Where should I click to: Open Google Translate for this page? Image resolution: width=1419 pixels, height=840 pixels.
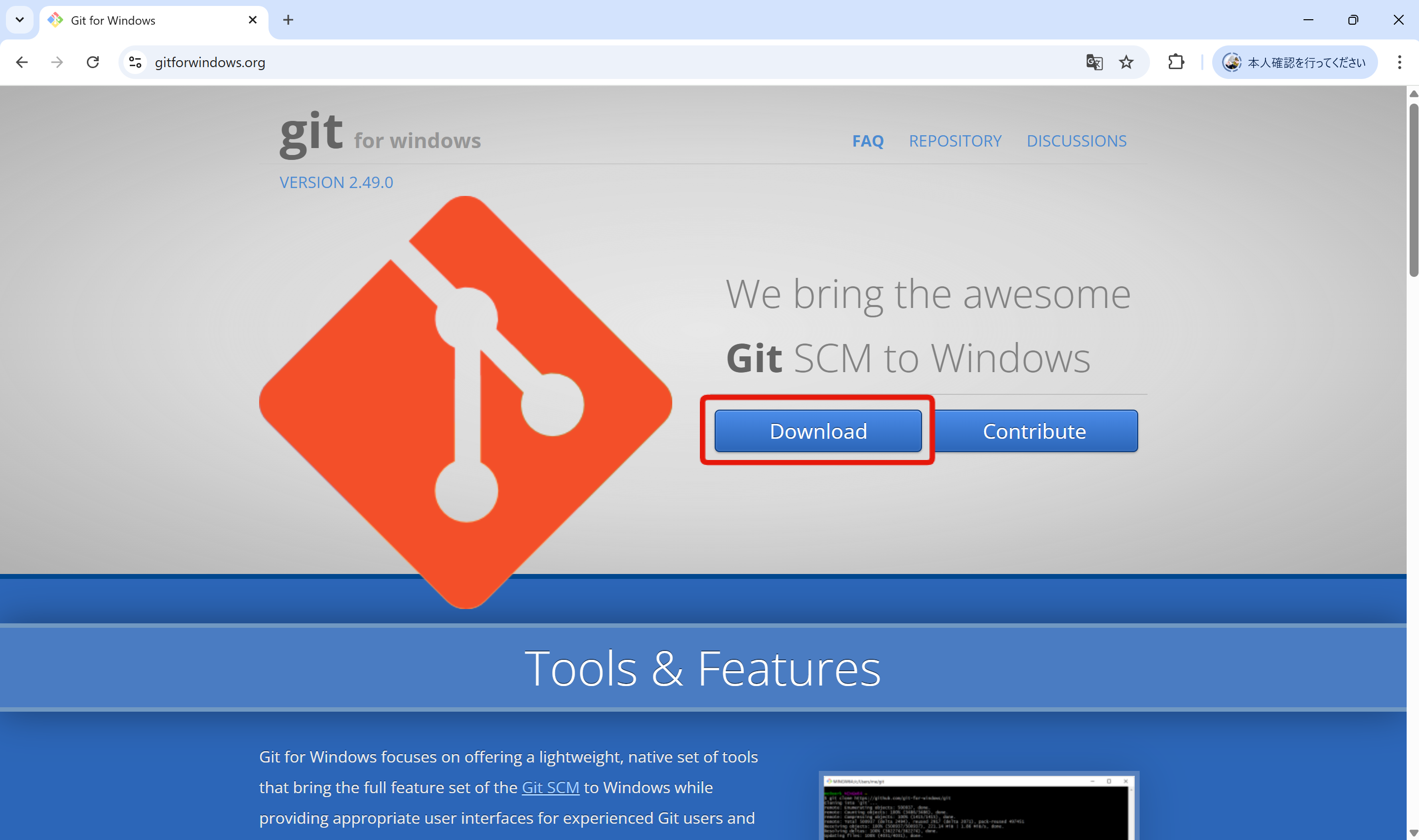(x=1094, y=62)
